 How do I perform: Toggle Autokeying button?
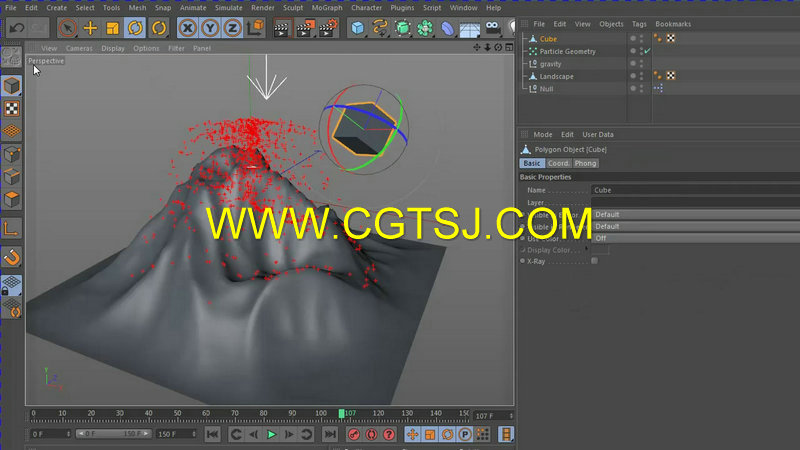(371, 434)
